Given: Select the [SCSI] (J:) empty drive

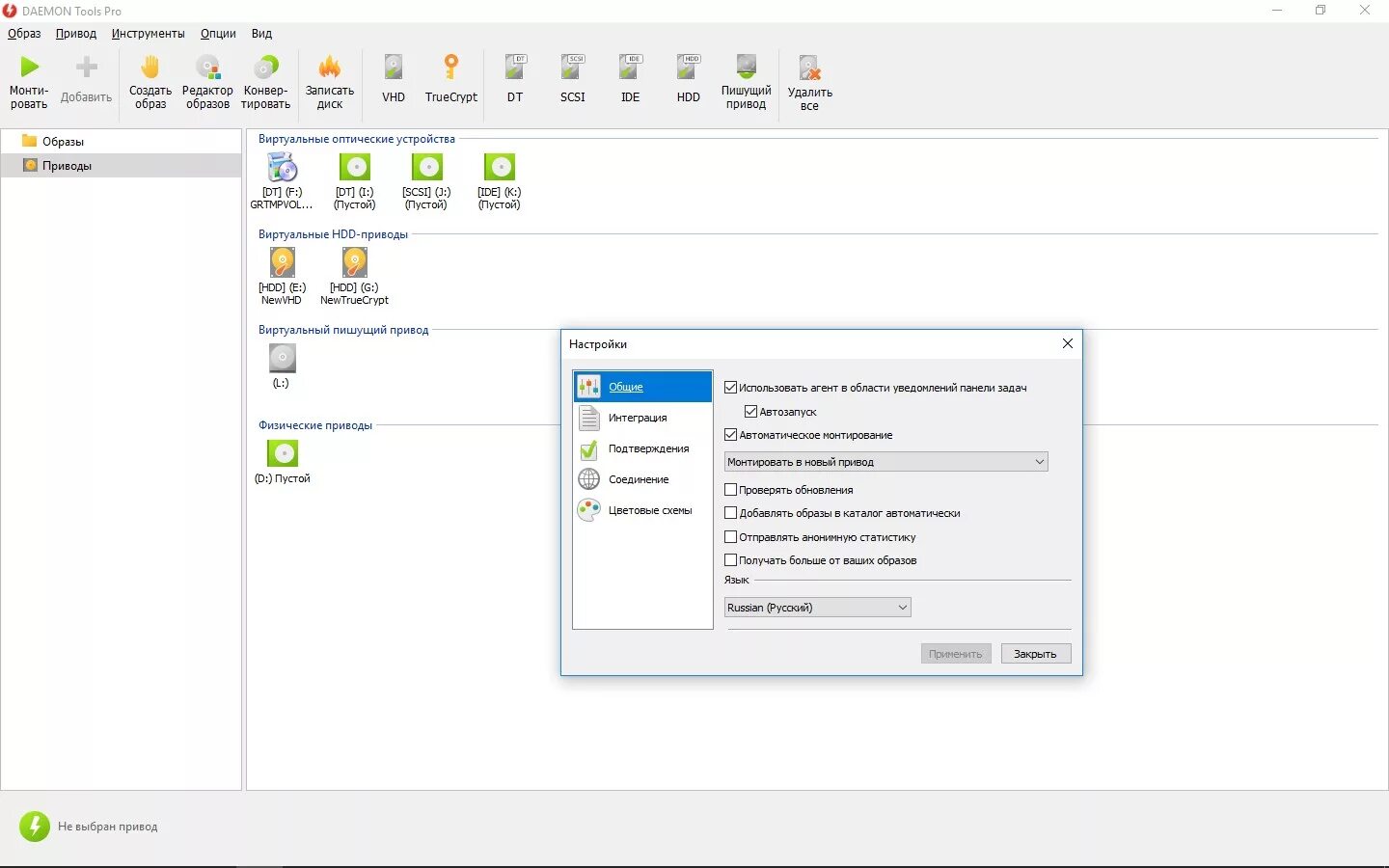Looking at the screenshot, I should (427, 181).
